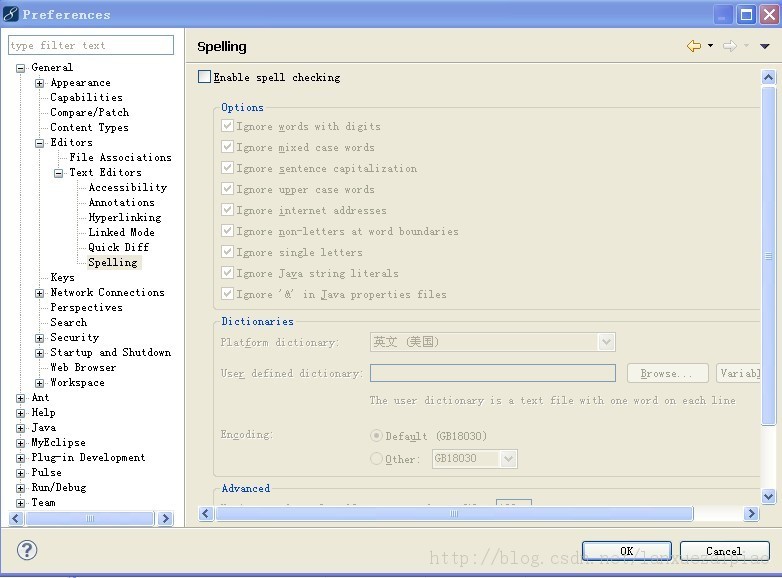782x578 pixels.
Task: Open the preferences page view menu triangle
Action: [765, 46]
